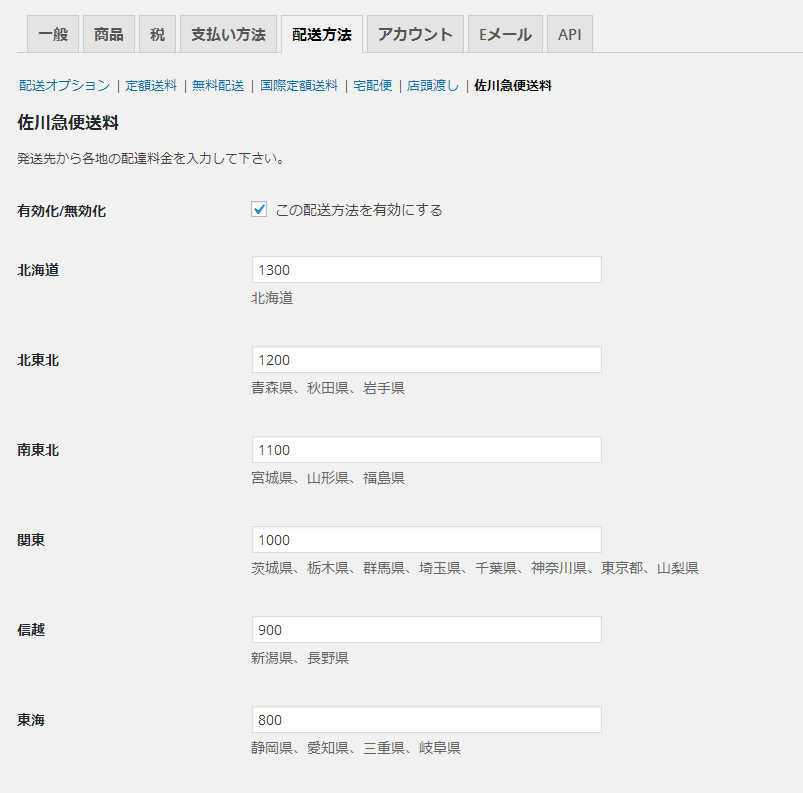Click the 関東 row label

pyautogui.click(x=31, y=540)
